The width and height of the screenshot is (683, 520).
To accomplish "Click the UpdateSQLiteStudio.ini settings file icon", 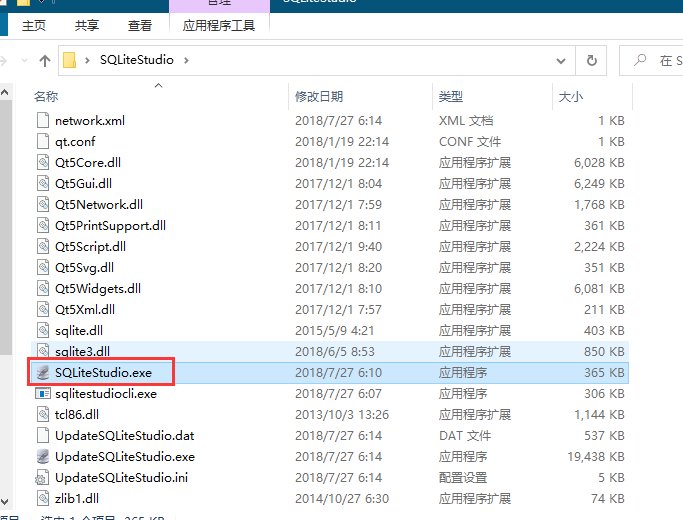I will click(x=42, y=477).
